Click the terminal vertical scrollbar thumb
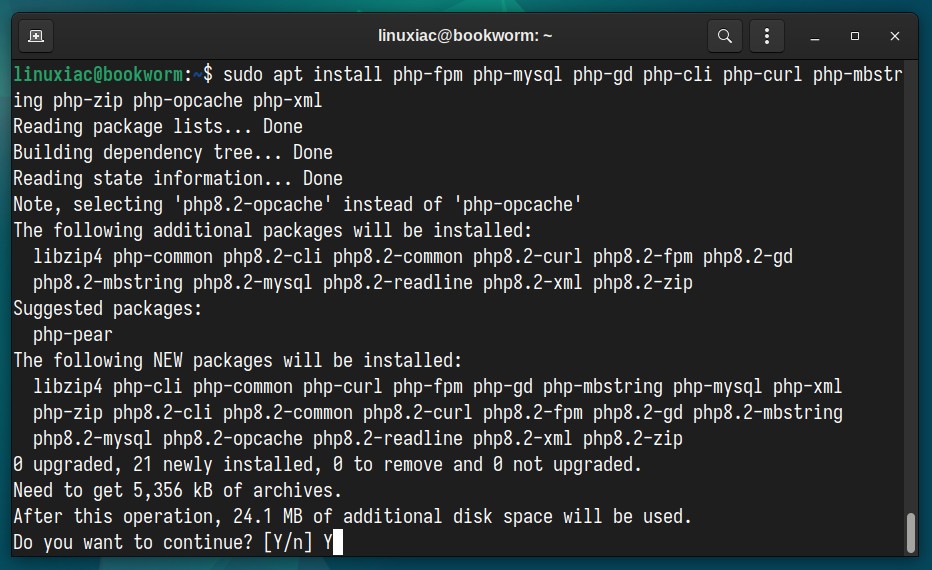Image resolution: width=932 pixels, height=570 pixels. tap(911, 533)
